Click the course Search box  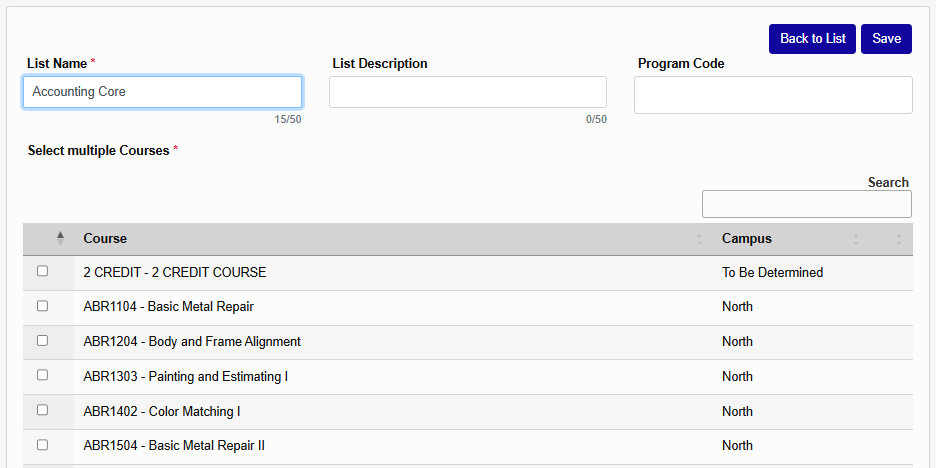click(806, 204)
